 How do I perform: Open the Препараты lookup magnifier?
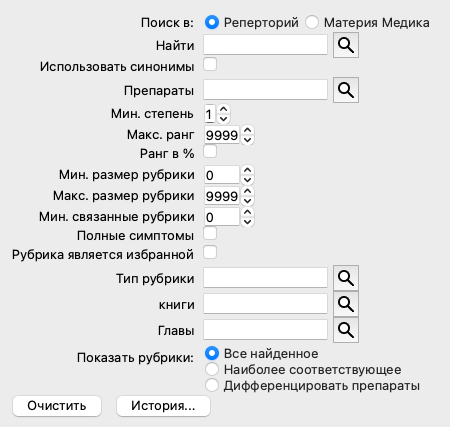pos(346,90)
